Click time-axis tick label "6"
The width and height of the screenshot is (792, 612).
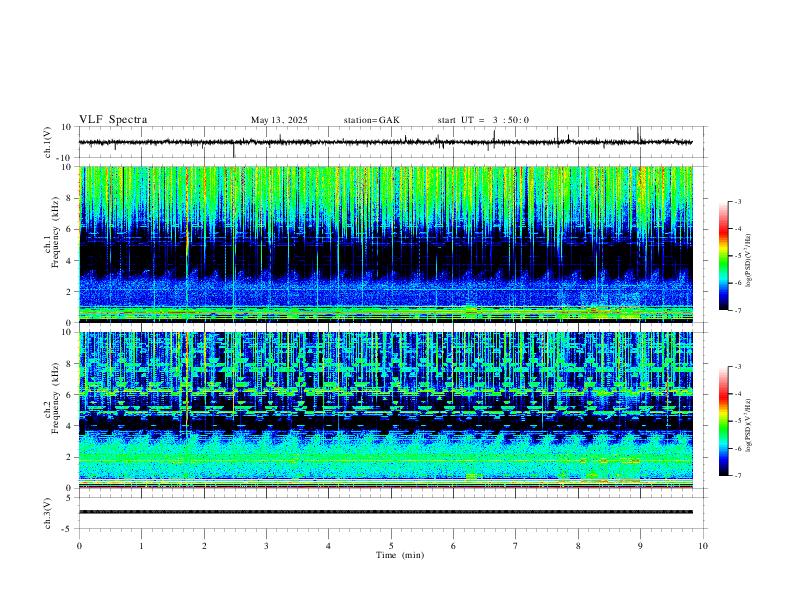[x=453, y=546]
